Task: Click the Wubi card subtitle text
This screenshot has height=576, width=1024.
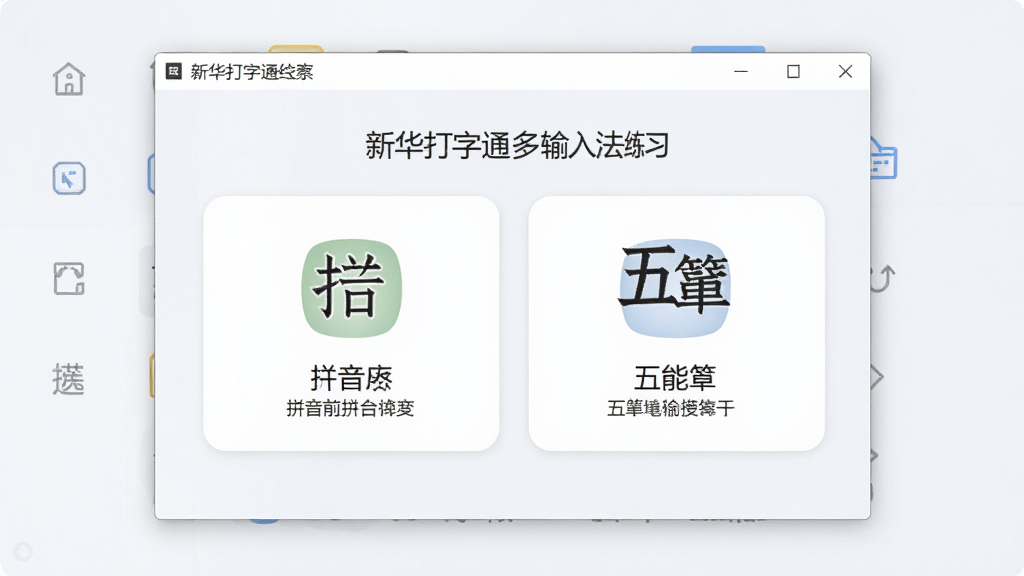Action: click(x=671, y=408)
